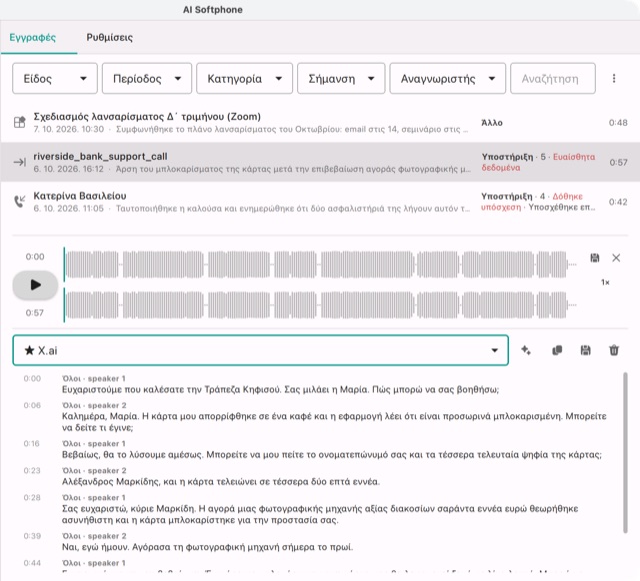Save transcript with the floppy disk icon
The width and height of the screenshot is (640, 581).
point(585,350)
